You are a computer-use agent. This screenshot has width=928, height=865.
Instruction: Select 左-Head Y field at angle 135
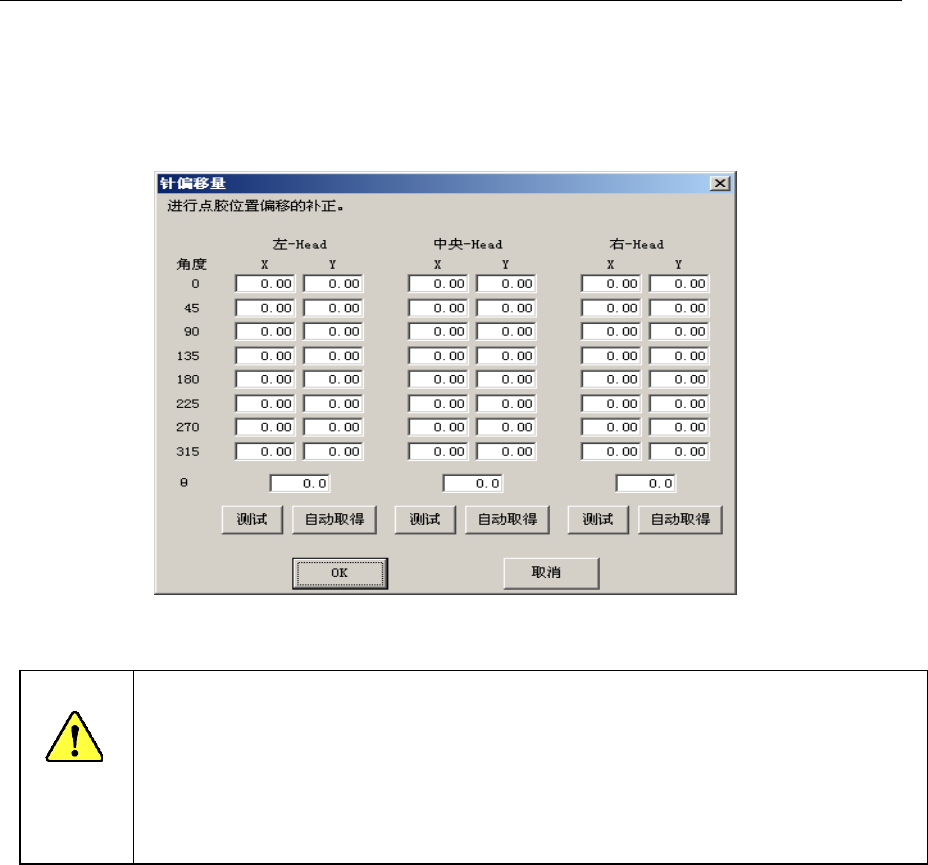pos(333,356)
